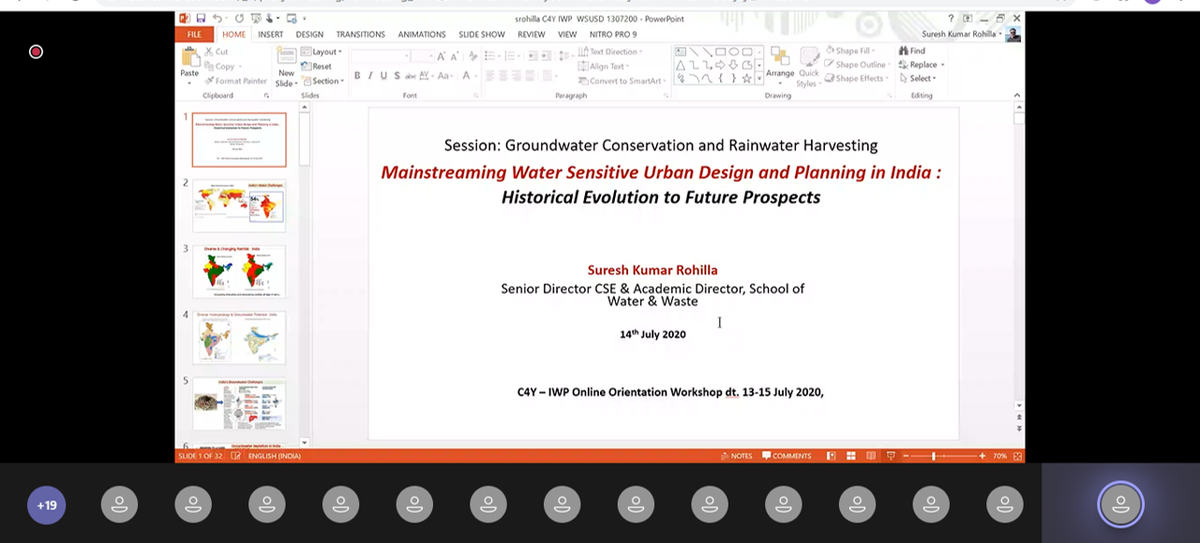Switch to the REVIEW tab
Image resolution: width=1200 pixels, height=543 pixels.
(x=531, y=34)
